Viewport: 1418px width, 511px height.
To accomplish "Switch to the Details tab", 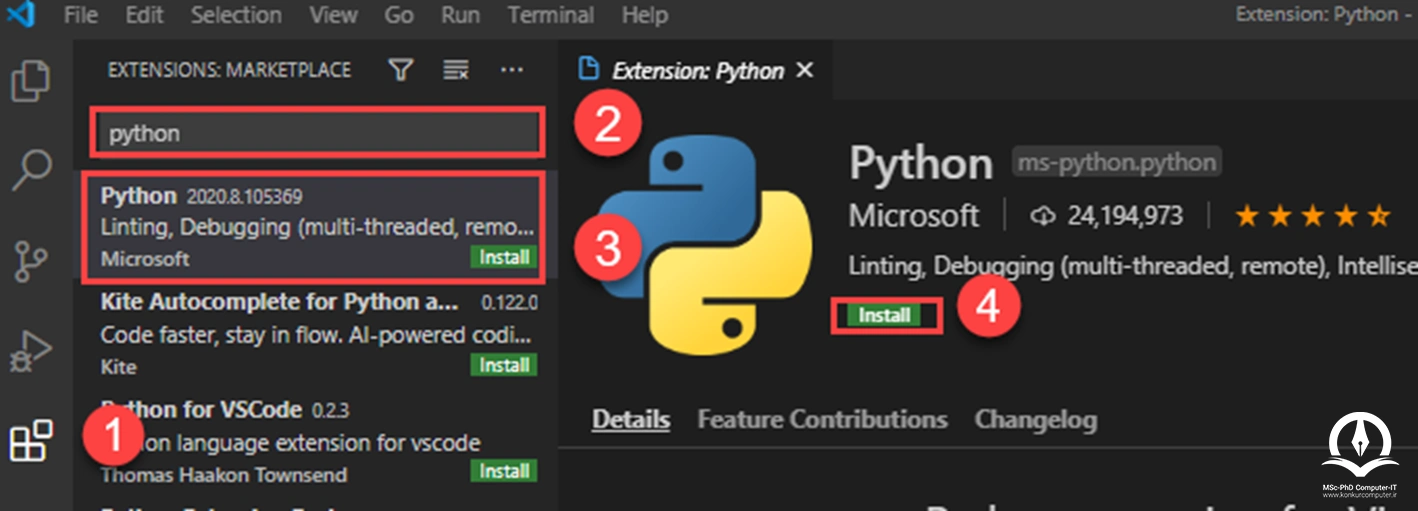I will [x=631, y=419].
